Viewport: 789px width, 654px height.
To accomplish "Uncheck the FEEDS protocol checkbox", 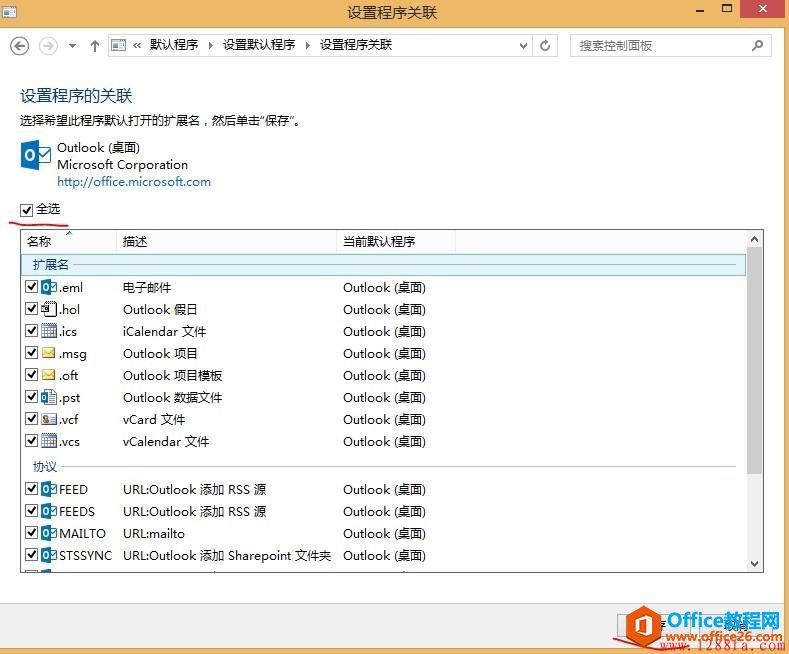I will [x=31, y=512].
